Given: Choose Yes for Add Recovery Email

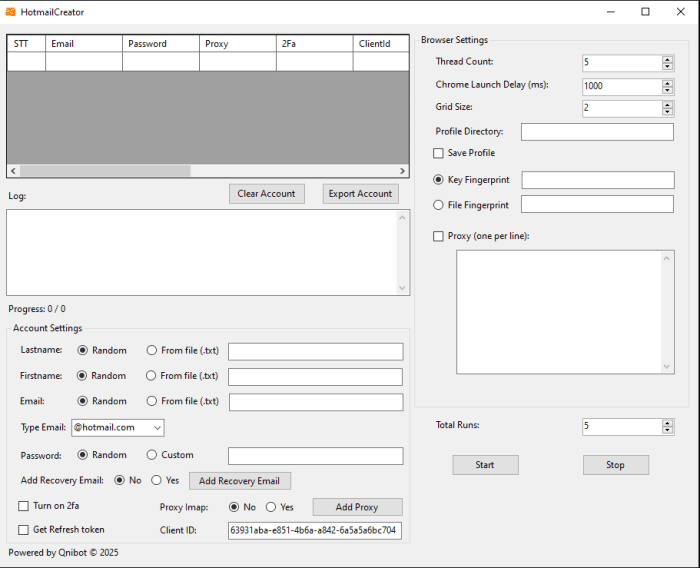Looking at the screenshot, I should coord(156,480).
